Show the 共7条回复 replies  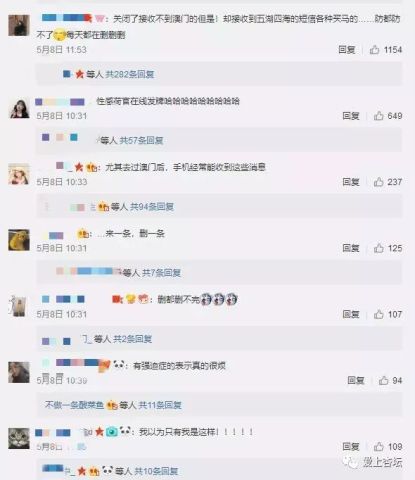[161, 273]
